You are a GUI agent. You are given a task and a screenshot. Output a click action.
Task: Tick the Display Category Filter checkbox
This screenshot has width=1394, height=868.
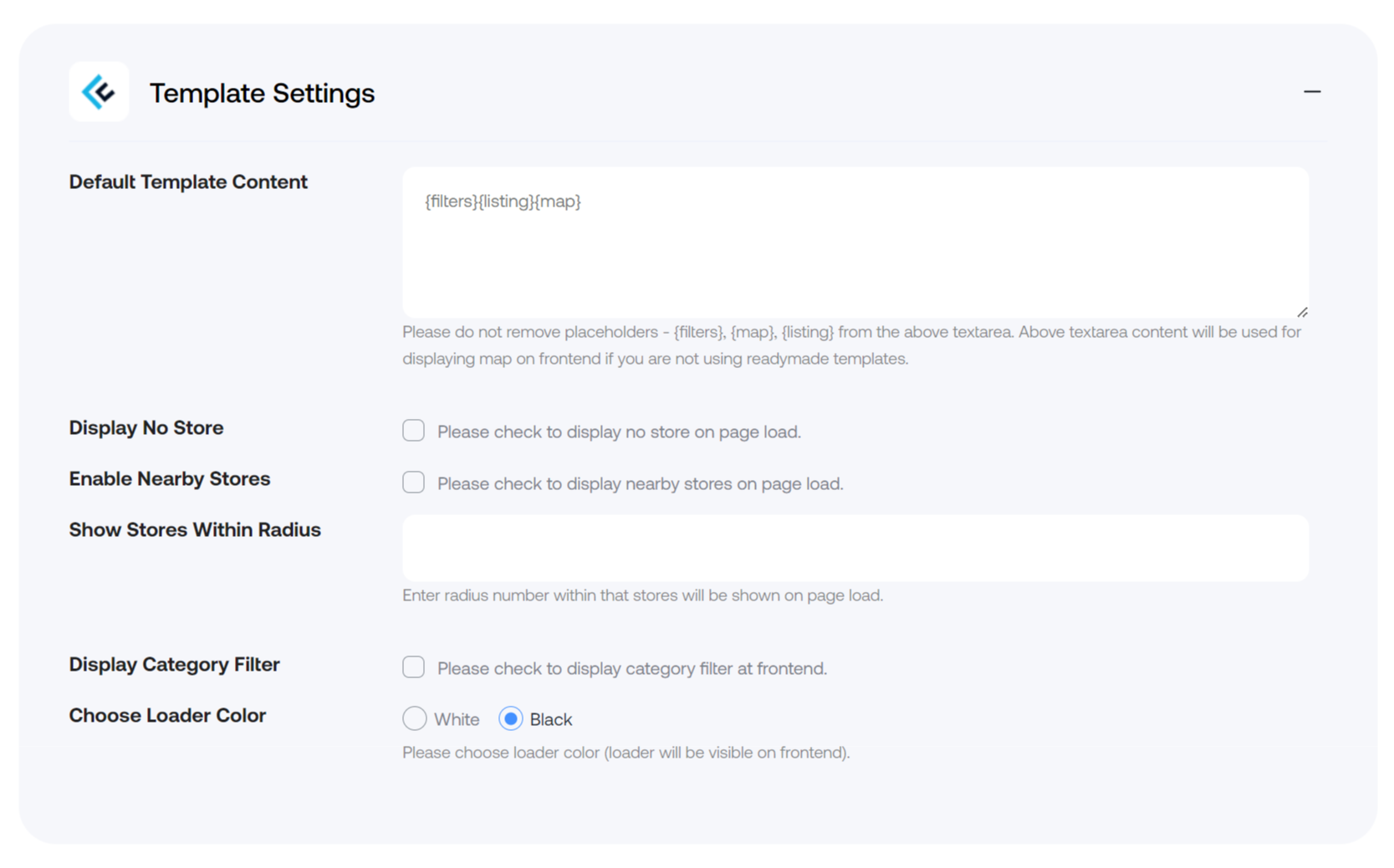click(x=414, y=667)
